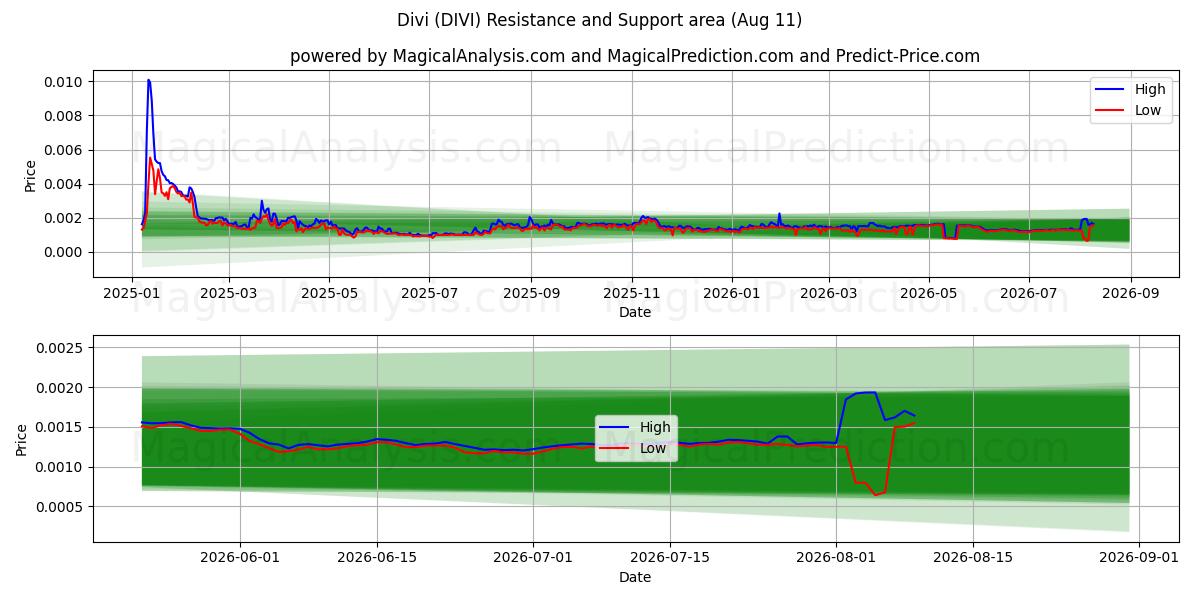Click the bottom chart y-axis label '0.0015'
Image resolution: width=1200 pixels, height=600 pixels.
(x=60, y=427)
